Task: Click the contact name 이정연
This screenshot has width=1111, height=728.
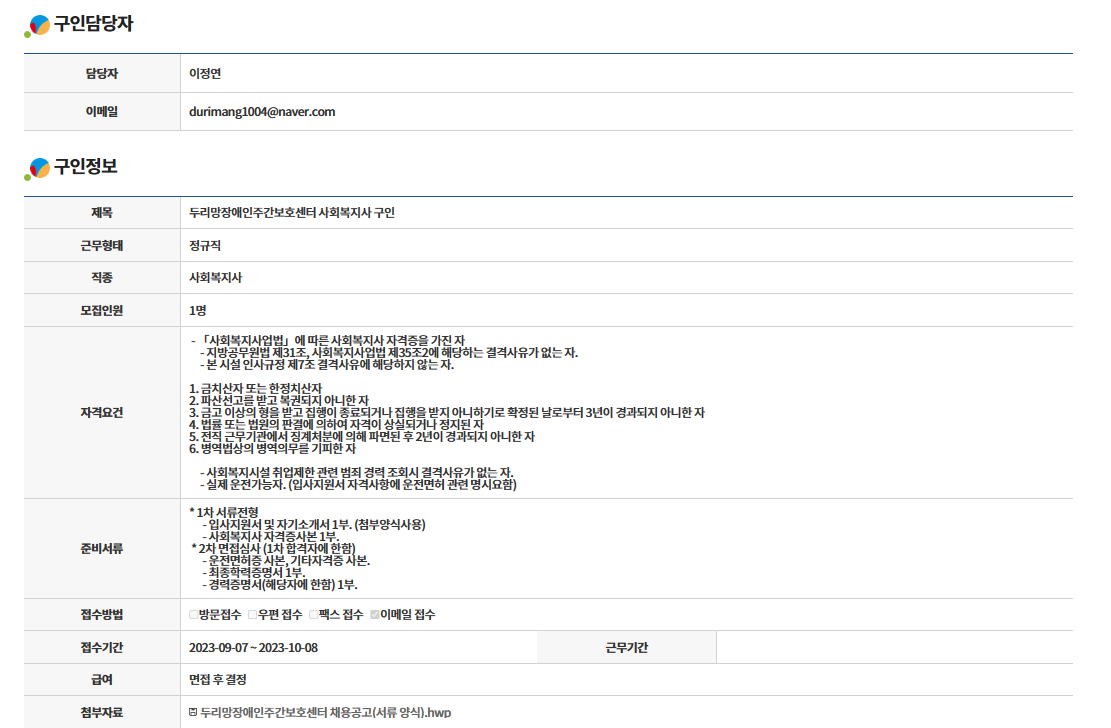Action: click(205, 73)
